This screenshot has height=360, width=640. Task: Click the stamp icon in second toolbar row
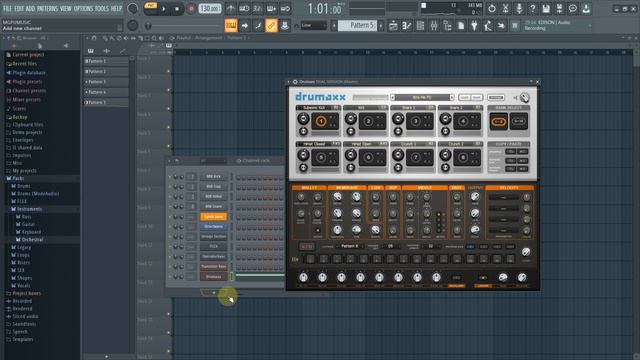click(284, 25)
